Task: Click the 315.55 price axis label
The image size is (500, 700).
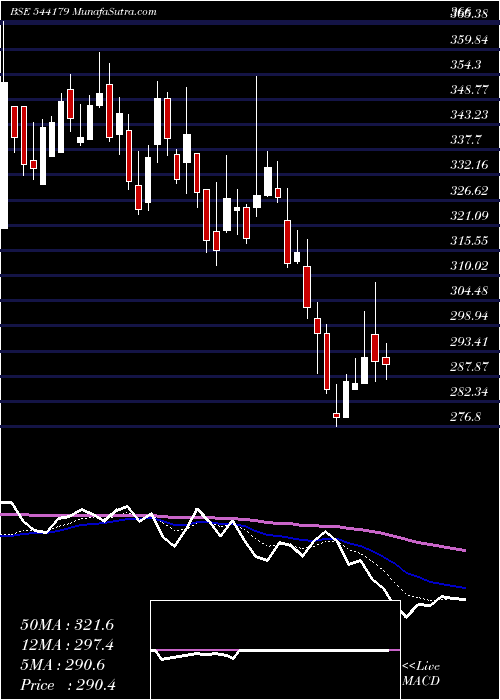Action: click(468, 241)
